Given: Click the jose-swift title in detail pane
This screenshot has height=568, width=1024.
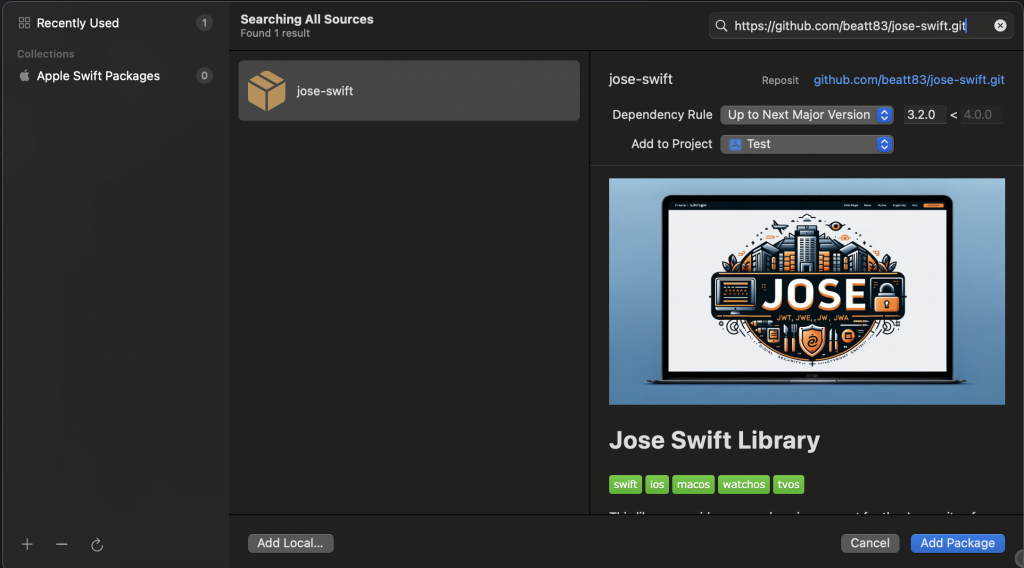Looking at the screenshot, I should (641, 79).
